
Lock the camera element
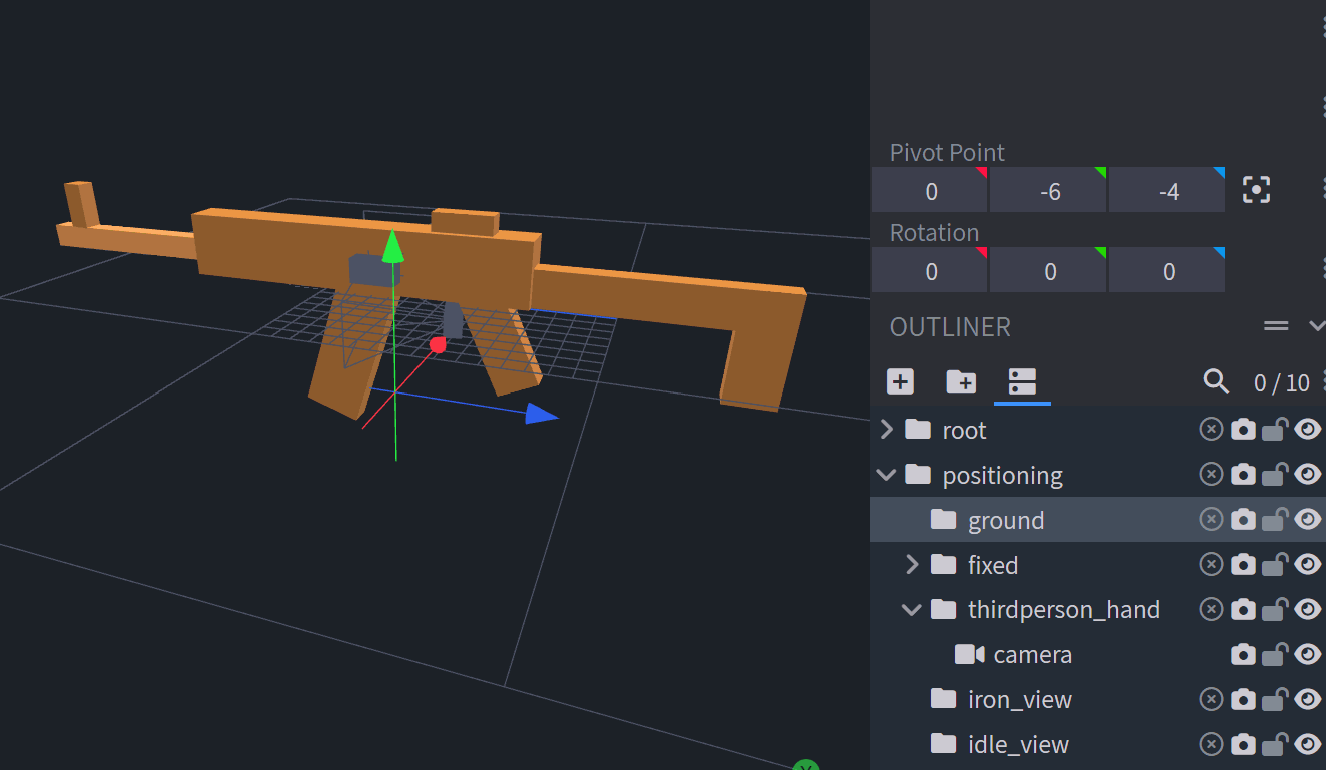(1275, 655)
